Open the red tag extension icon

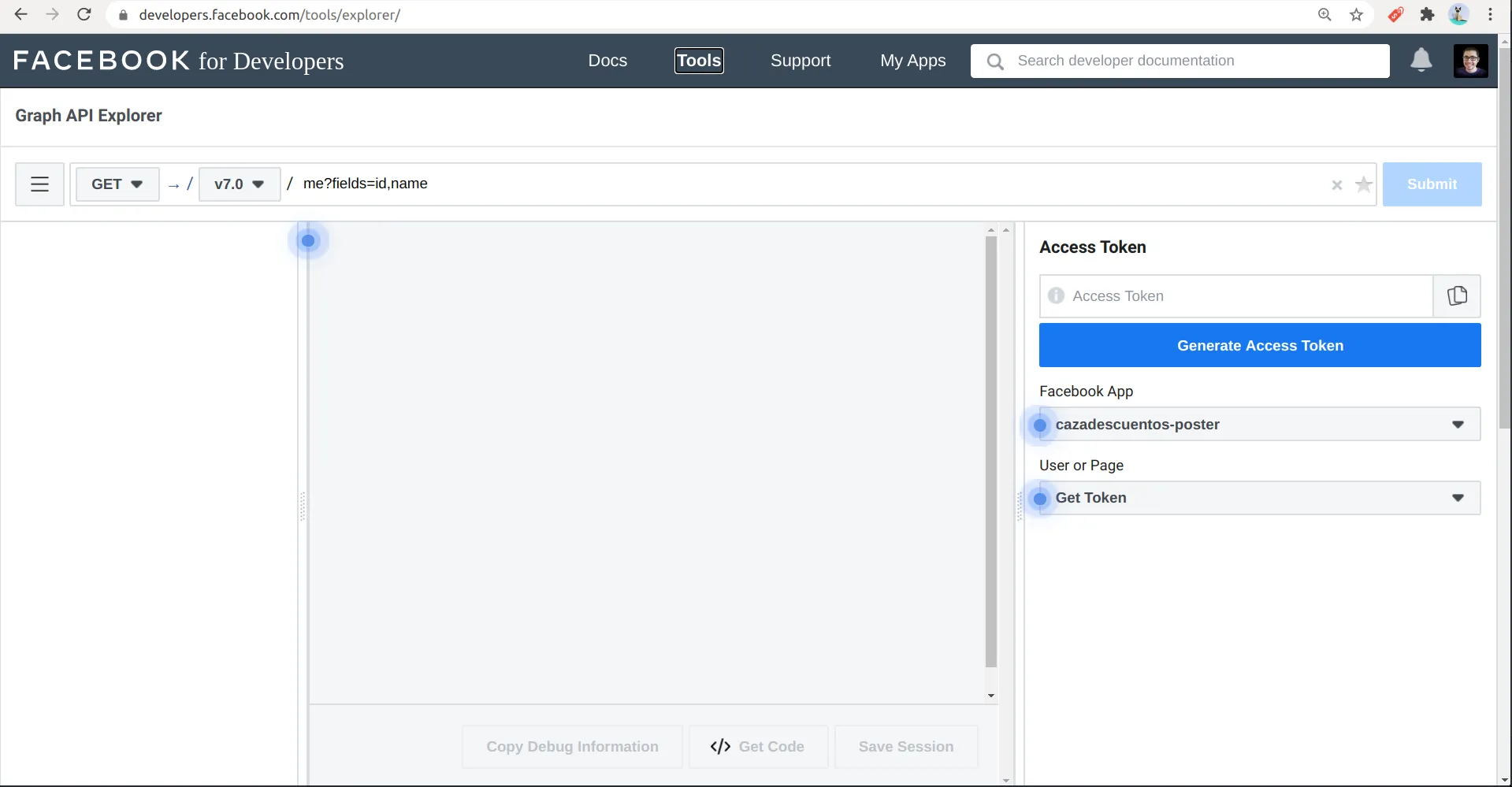[x=1395, y=14]
